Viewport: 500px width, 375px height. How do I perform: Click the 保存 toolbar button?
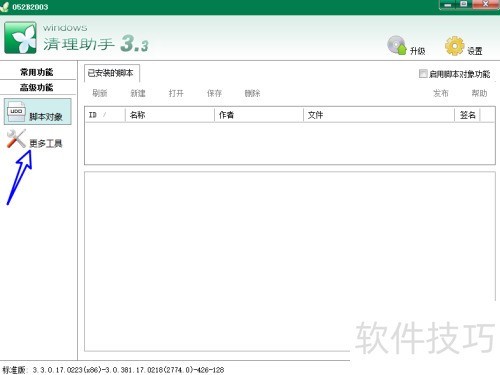[x=214, y=93]
